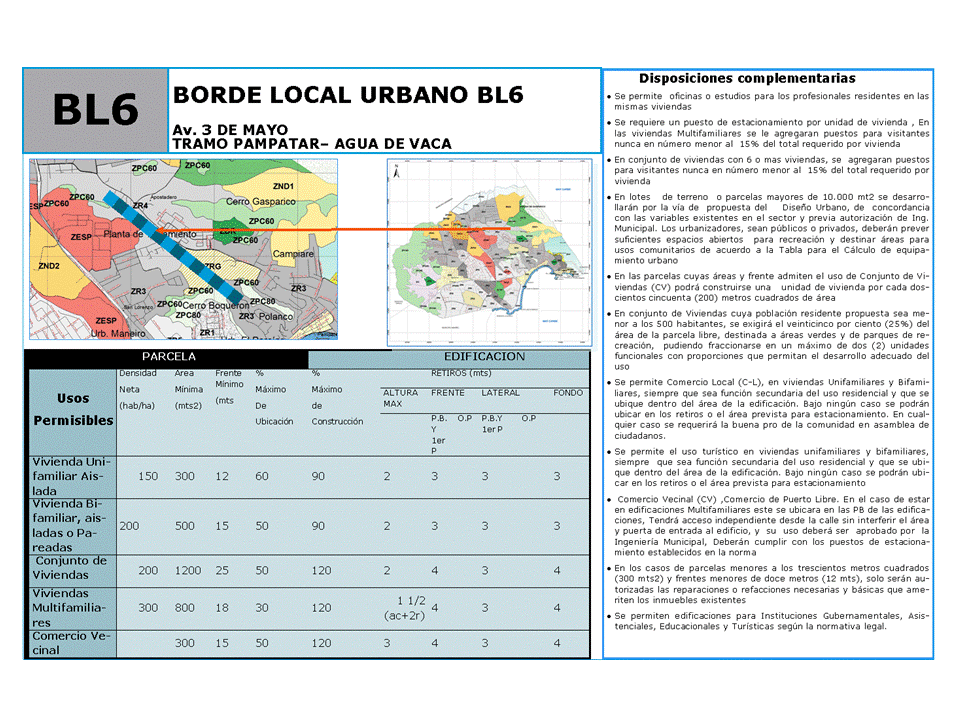Screen dimensions: 960x720
Task: Click the paragraph about uso turístico
Action: tap(771, 467)
